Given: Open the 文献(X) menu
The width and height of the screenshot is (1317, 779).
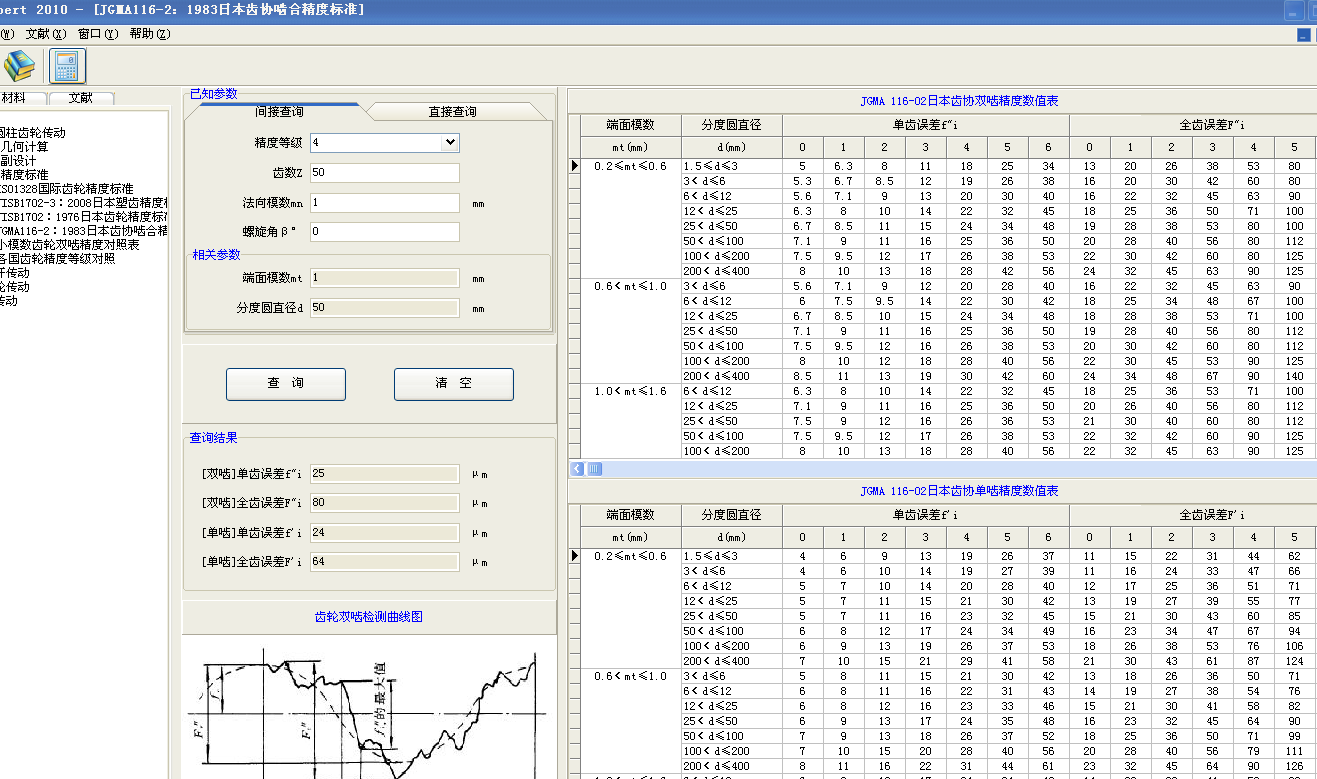Looking at the screenshot, I should point(46,34).
